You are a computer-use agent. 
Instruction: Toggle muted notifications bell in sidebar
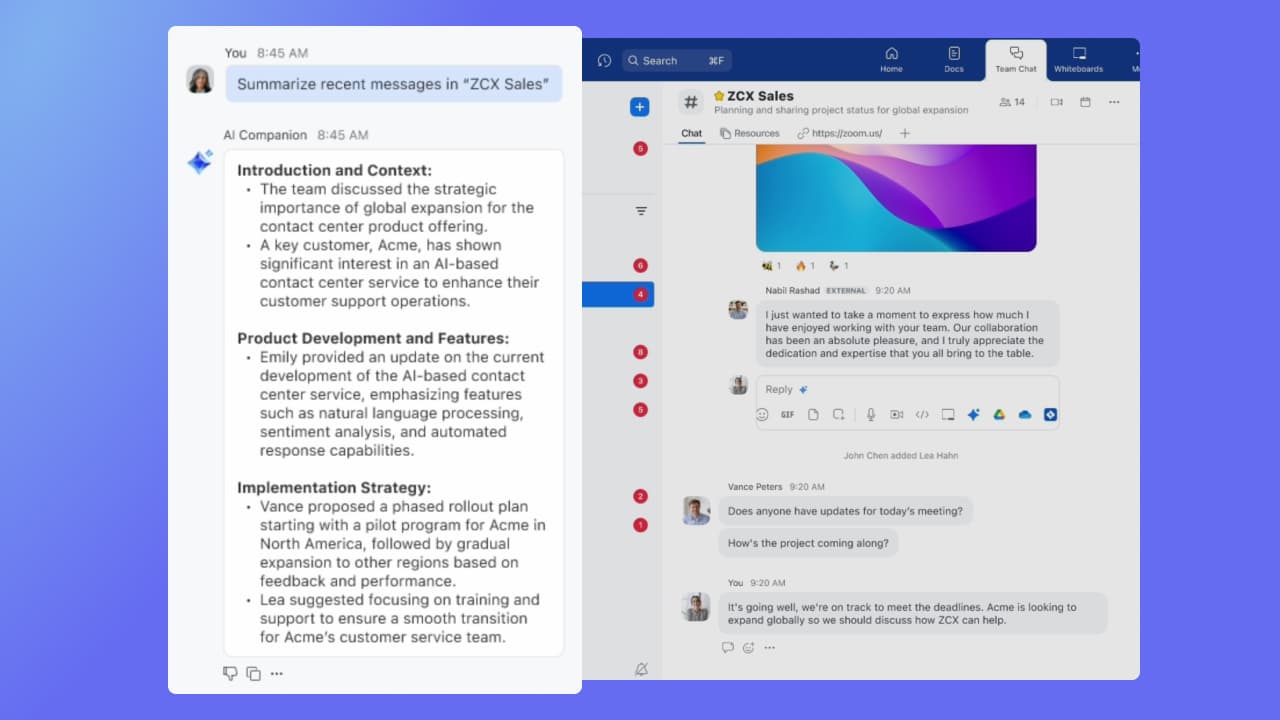[640, 669]
